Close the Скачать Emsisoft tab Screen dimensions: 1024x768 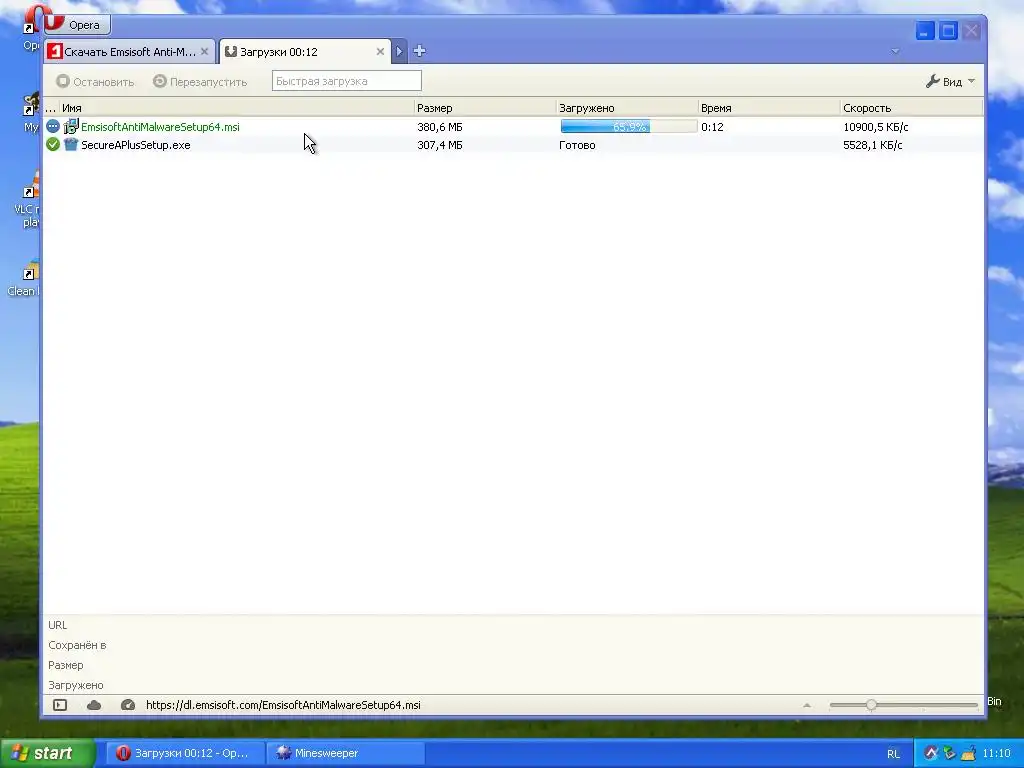(x=204, y=52)
